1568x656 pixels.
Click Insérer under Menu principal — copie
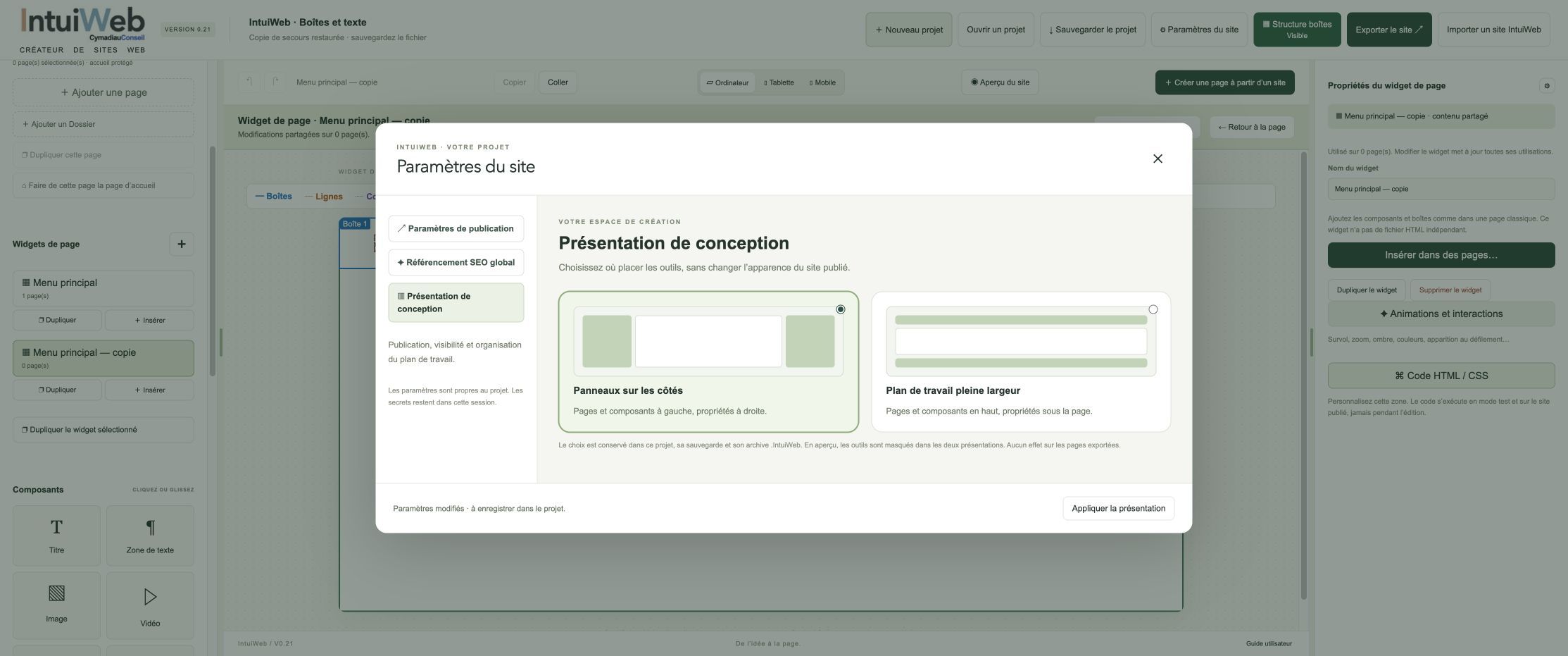pyautogui.click(x=149, y=390)
